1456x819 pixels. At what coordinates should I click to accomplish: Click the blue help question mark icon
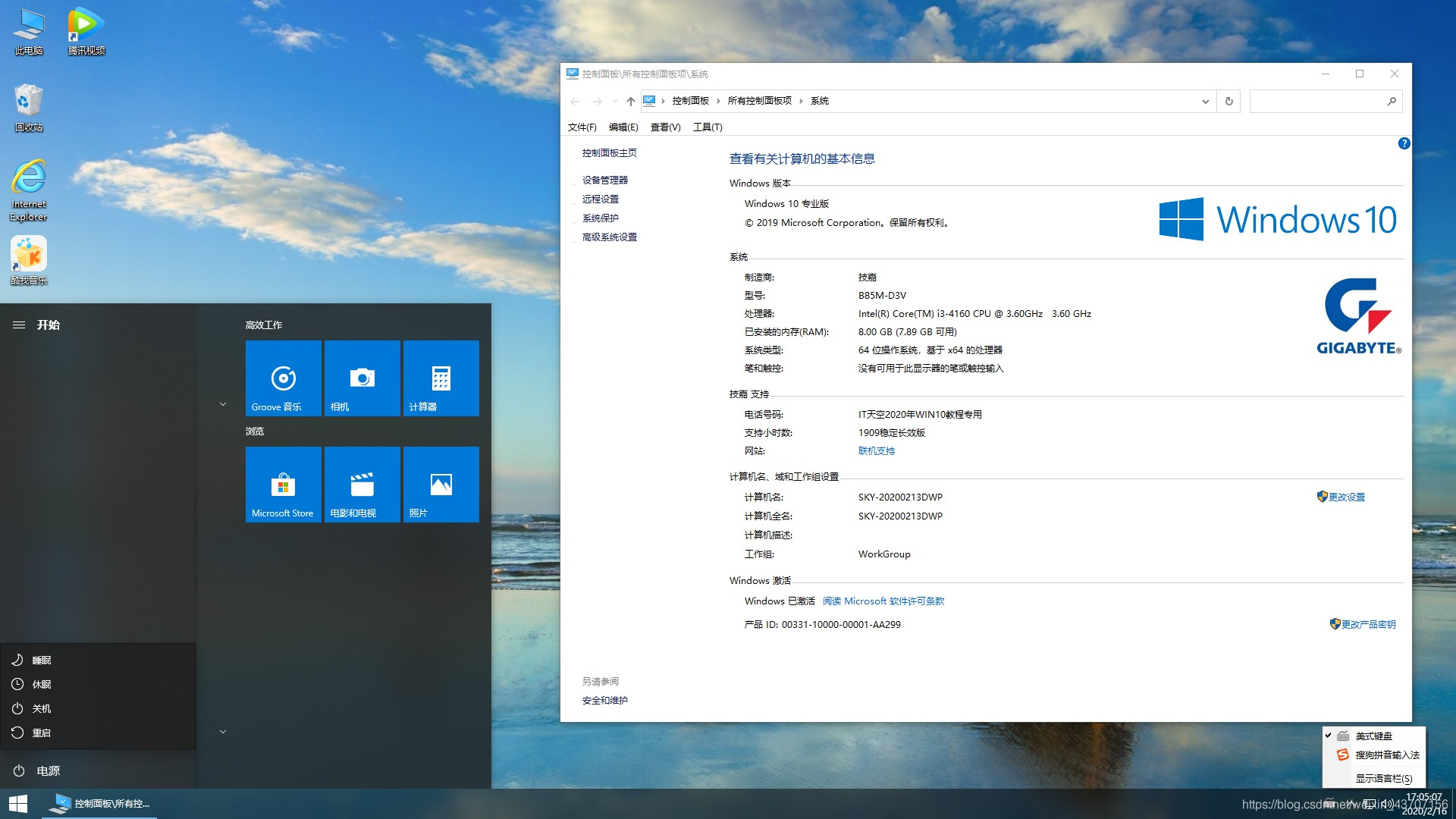pyautogui.click(x=1404, y=143)
